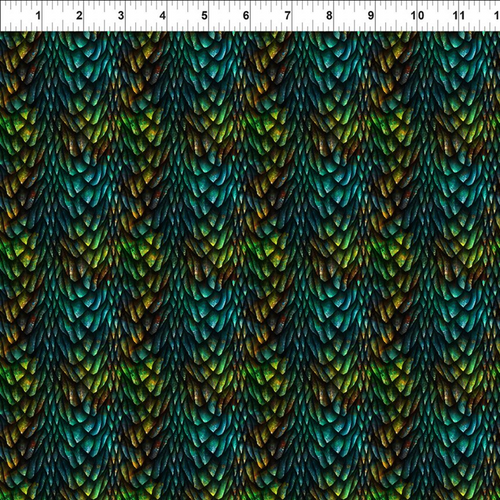Select the ruler's number 7 label
The height and width of the screenshot is (500, 500).
[287, 15]
